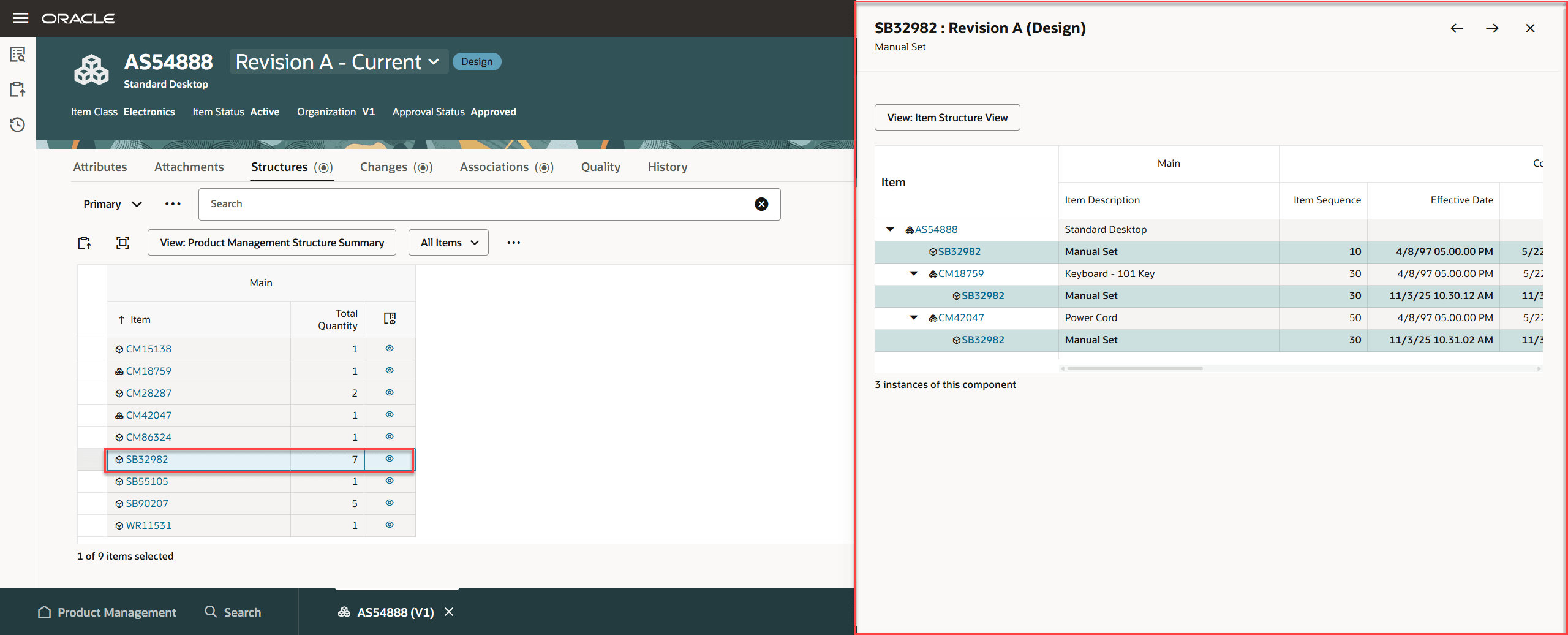This screenshot has height=635, width=1568.
Task: Open more actions menu beside All Items
Action: pos(513,243)
